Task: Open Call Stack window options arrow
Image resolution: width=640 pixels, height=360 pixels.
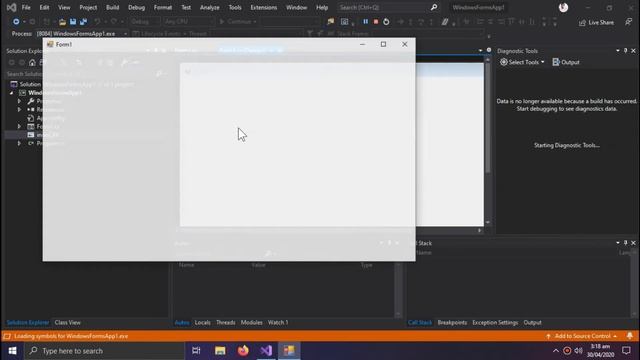Action: (618, 243)
